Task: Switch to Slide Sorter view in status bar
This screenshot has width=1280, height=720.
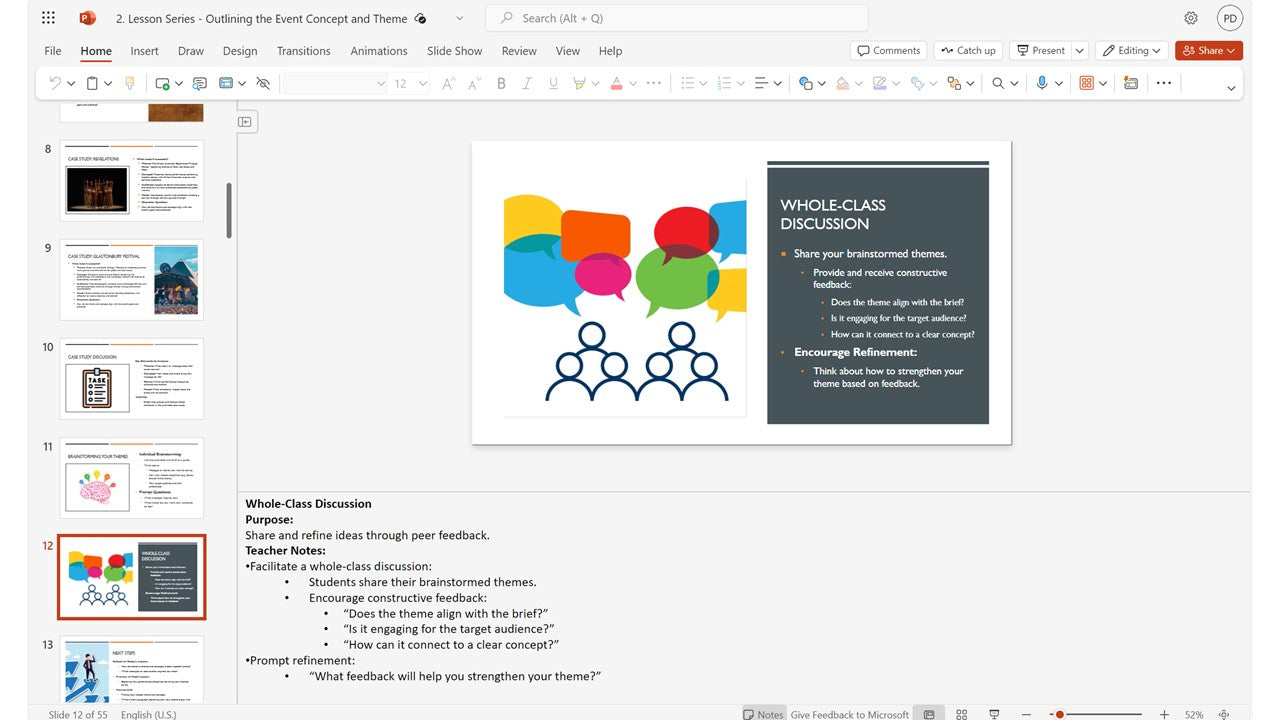Action: click(x=962, y=714)
